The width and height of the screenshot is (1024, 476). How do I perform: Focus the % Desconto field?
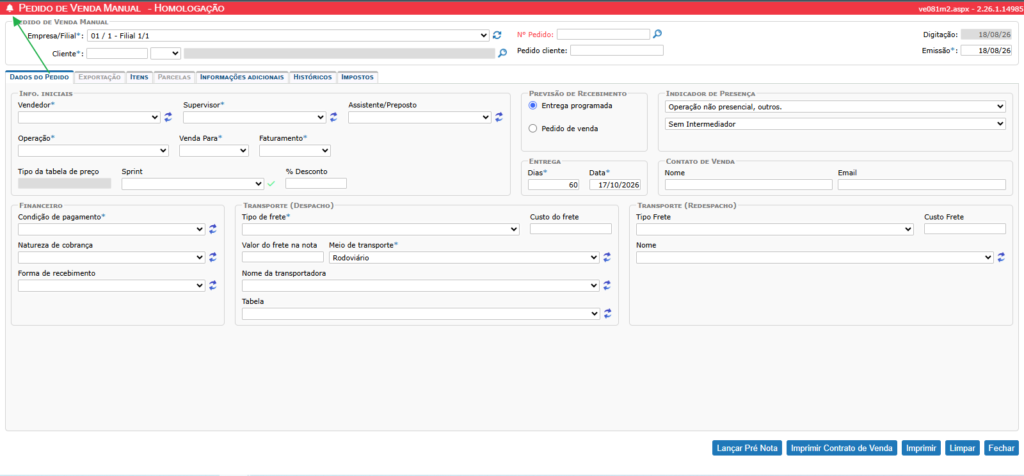pos(316,183)
